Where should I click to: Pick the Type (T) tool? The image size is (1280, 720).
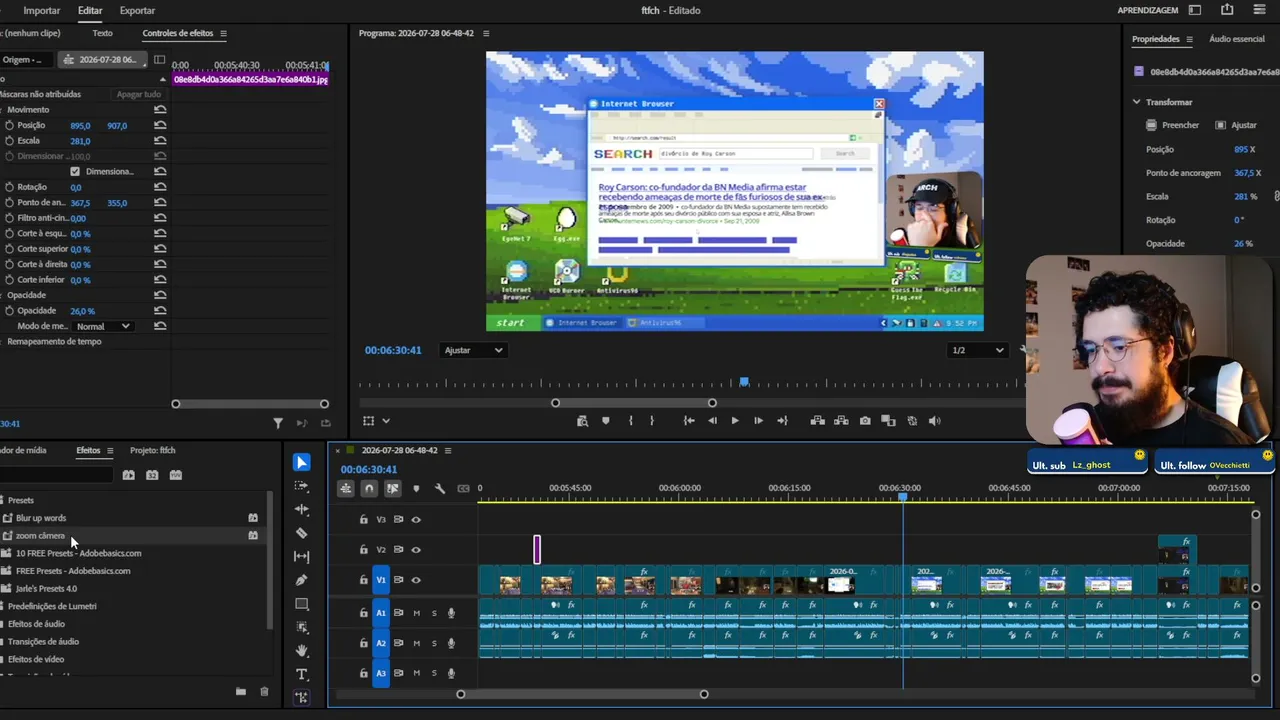[x=301, y=675]
